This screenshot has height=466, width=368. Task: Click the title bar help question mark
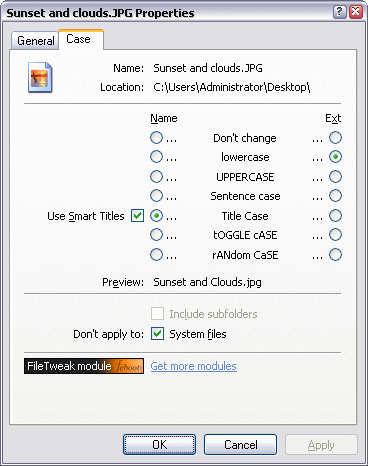point(339,12)
